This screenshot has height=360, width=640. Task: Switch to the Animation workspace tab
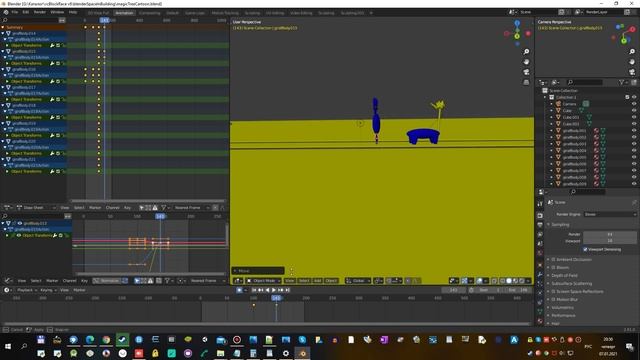pyautogui.click(x=124, y=13)
